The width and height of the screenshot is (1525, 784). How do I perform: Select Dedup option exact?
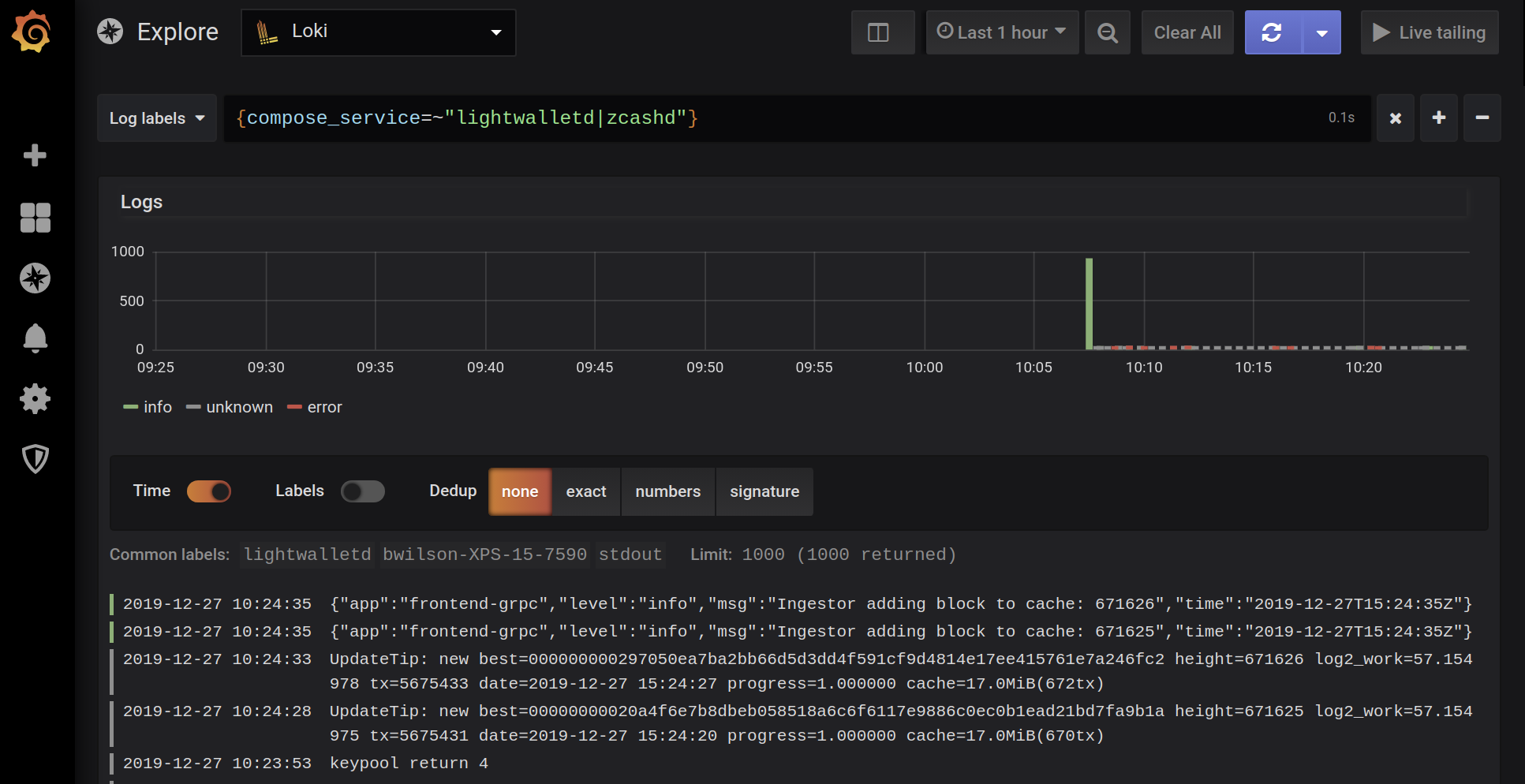coord(586,491)
